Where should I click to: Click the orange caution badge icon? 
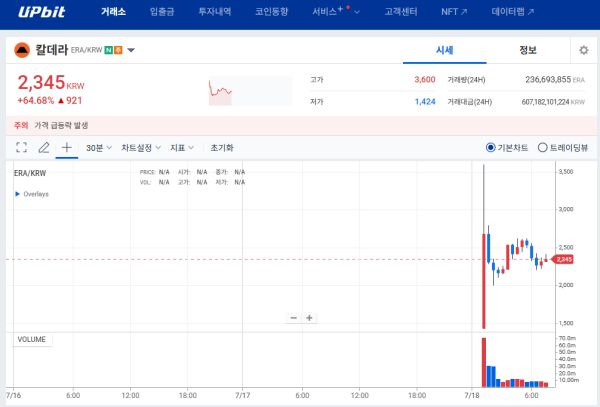(x=118, y=50)
